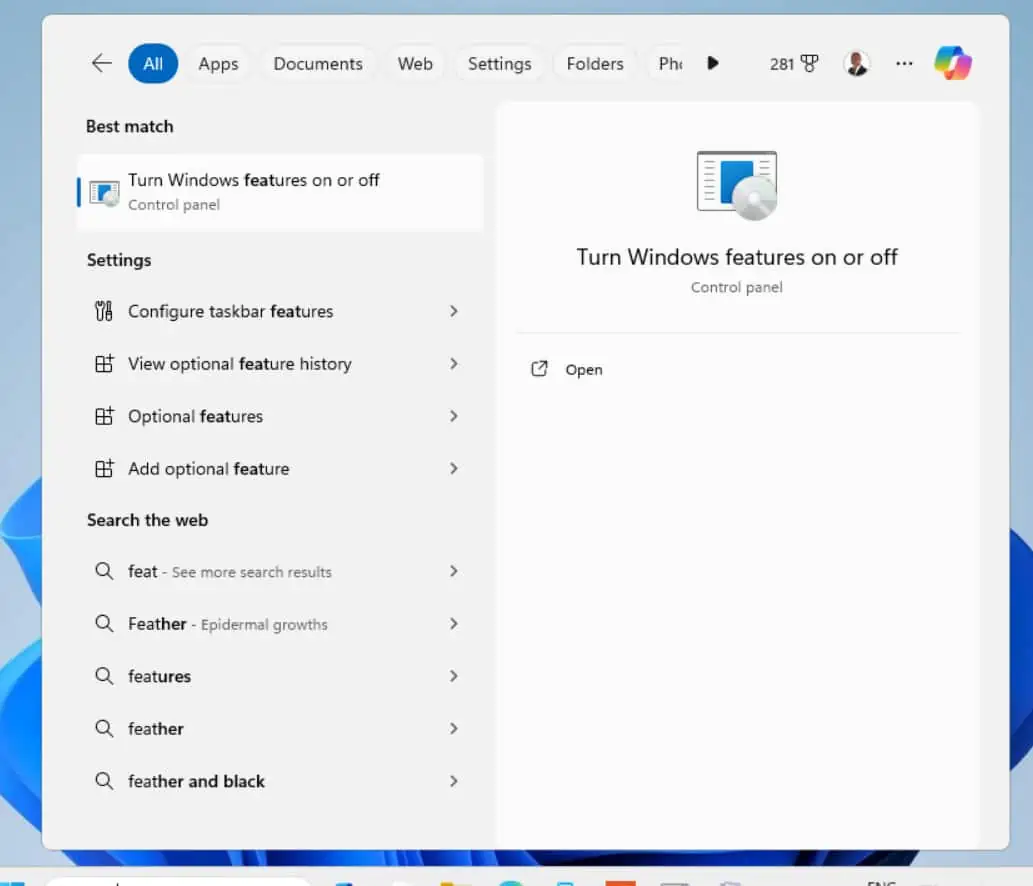This screenshot has width=1033, height=886.
Task: Click the Windows features icon in best match
Action: [104, 192]
